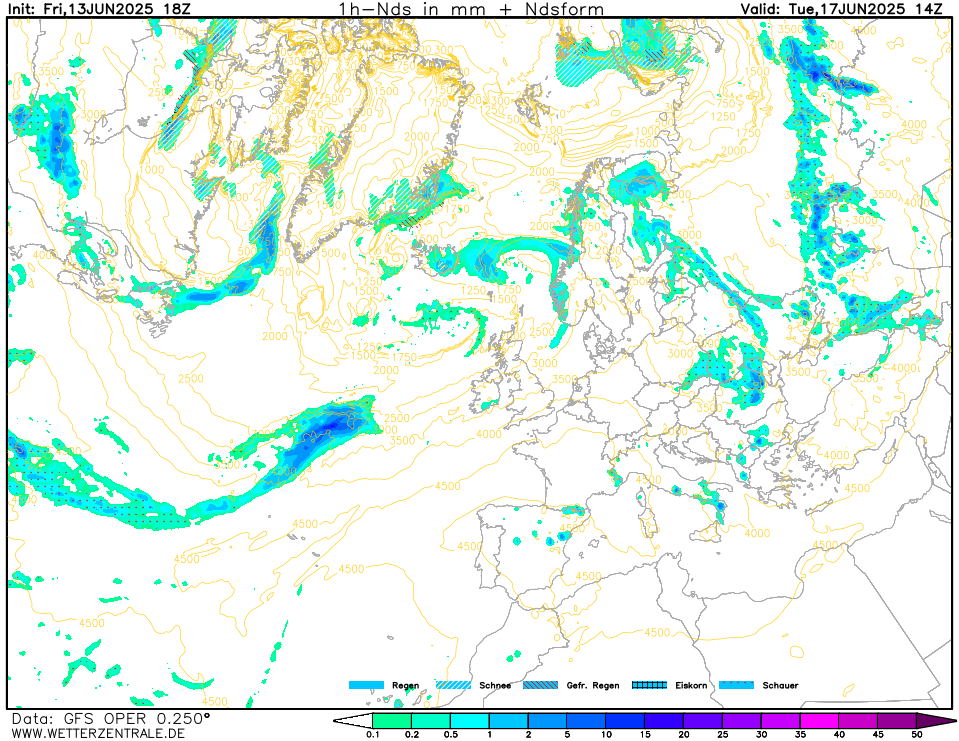Click the dark purple right arrow of color scale
The height and width of the screenshot is (741, 959).
pyautogui.click(x=935, y=721)
